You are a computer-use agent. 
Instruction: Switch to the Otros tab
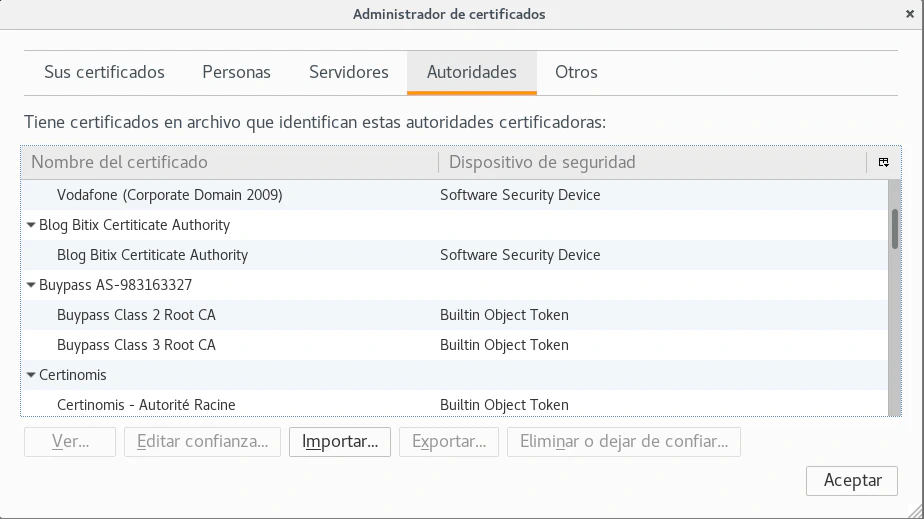click(x=576, y=72)
